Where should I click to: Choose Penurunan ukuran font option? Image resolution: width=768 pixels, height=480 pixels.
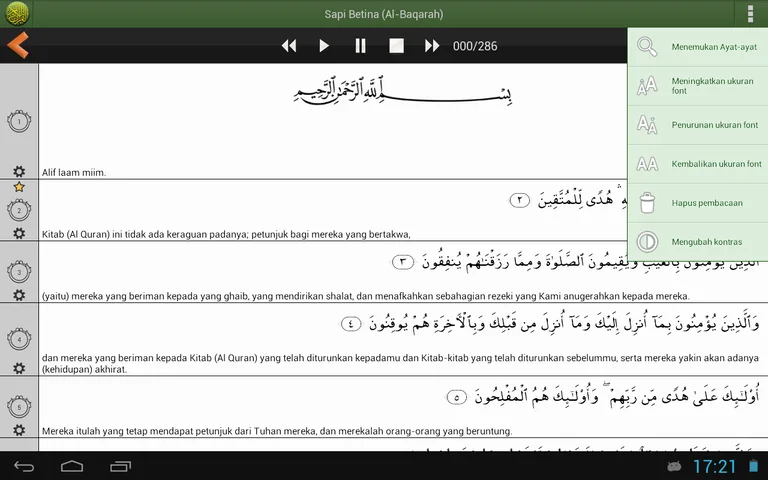click(x=697, y=125)
